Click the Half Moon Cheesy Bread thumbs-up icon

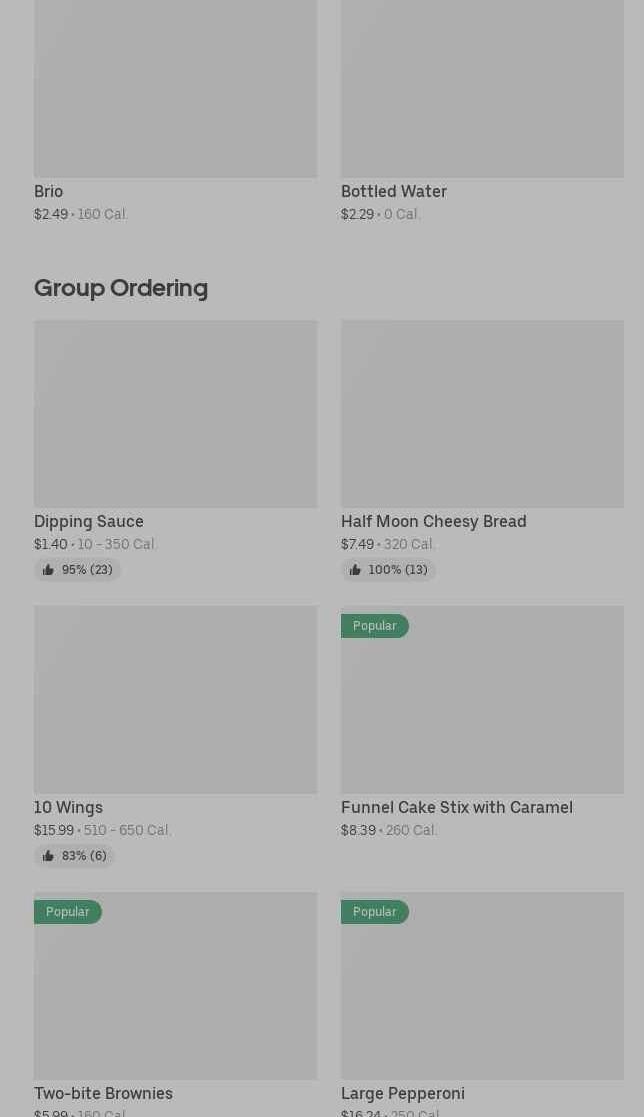(355, 570)
